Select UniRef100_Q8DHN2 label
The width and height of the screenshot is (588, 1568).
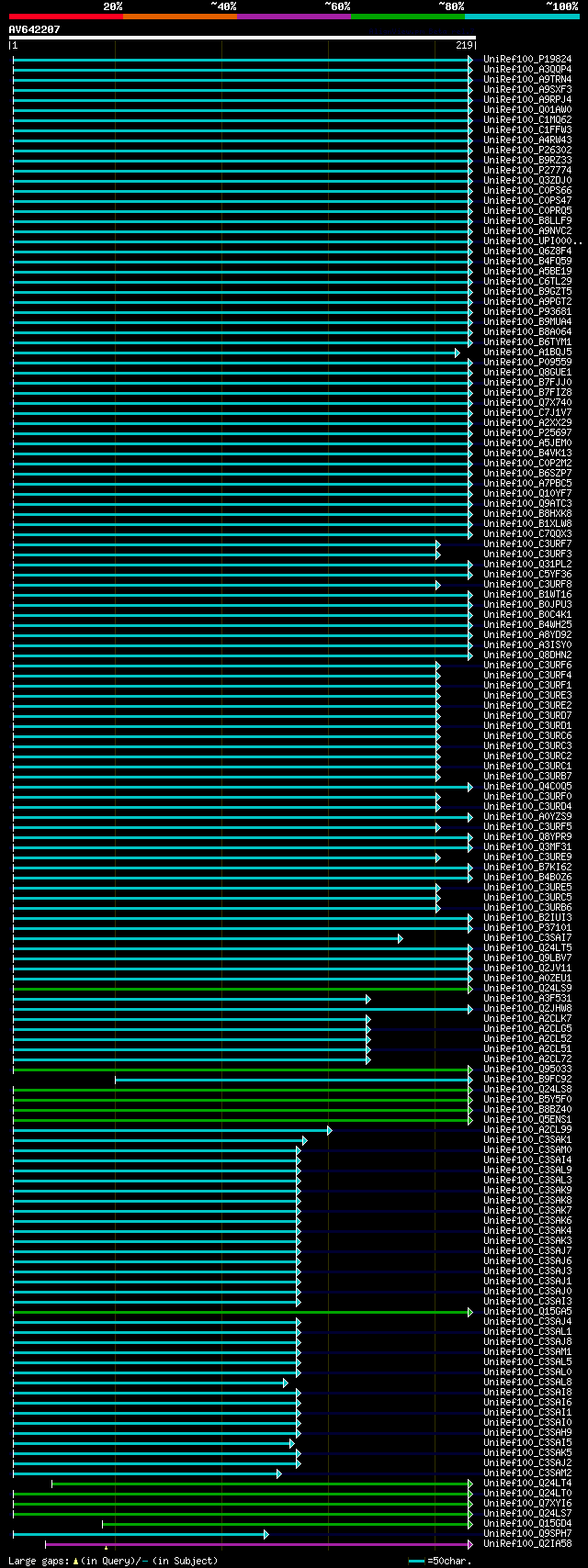527,655
